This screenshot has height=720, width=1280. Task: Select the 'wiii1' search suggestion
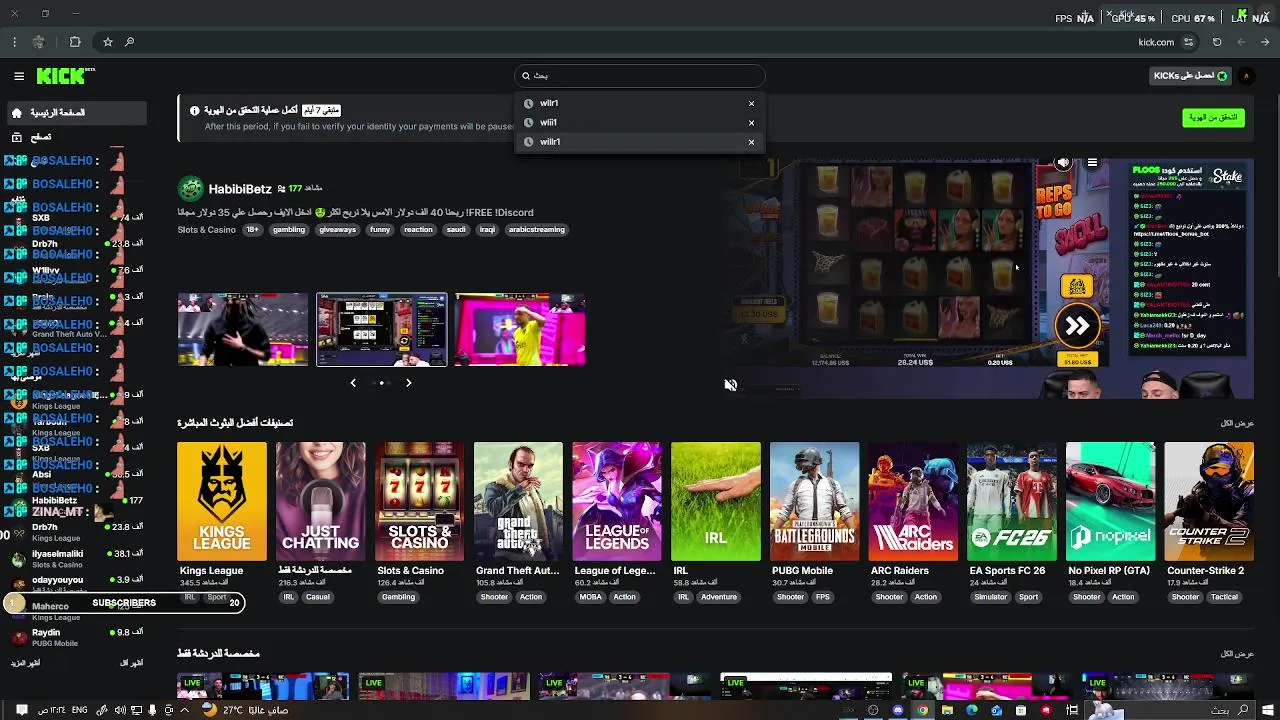[640, 122]
